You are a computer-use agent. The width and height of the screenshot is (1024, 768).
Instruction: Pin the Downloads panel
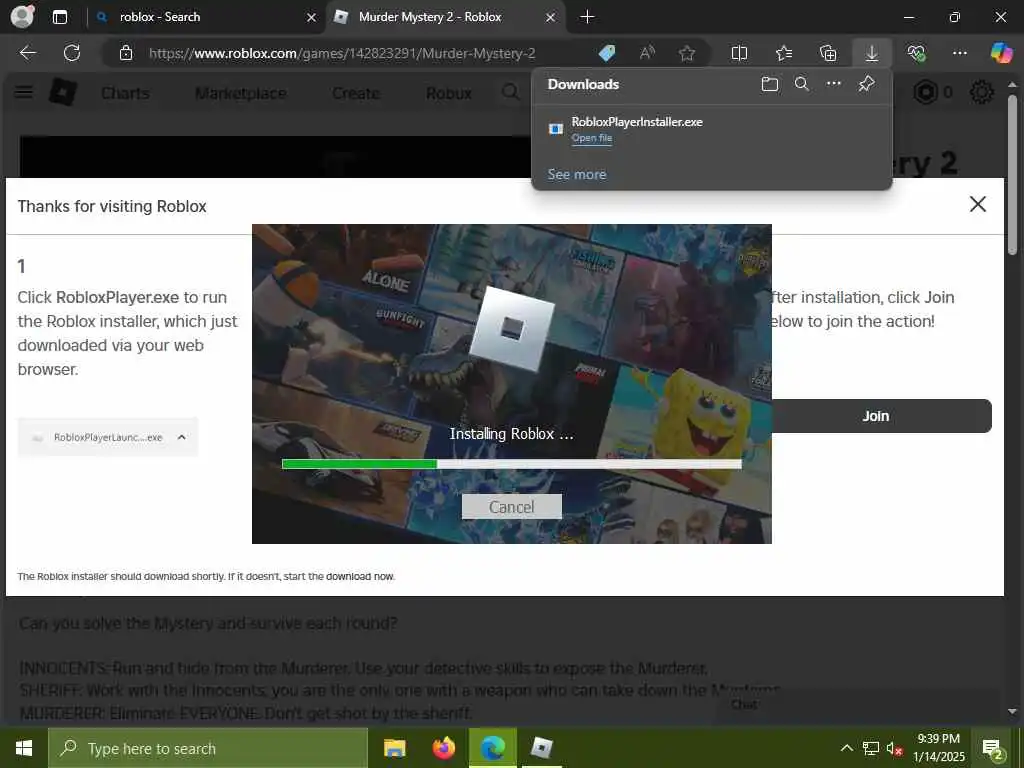867,84
